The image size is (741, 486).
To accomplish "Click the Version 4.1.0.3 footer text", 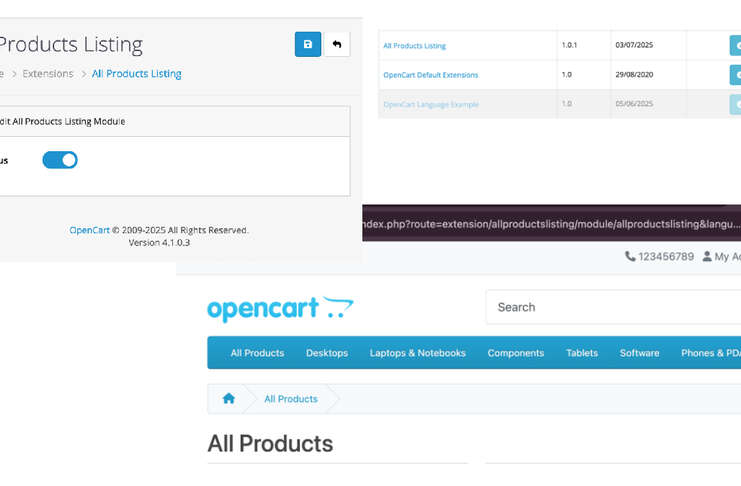I will coord(159,243).
